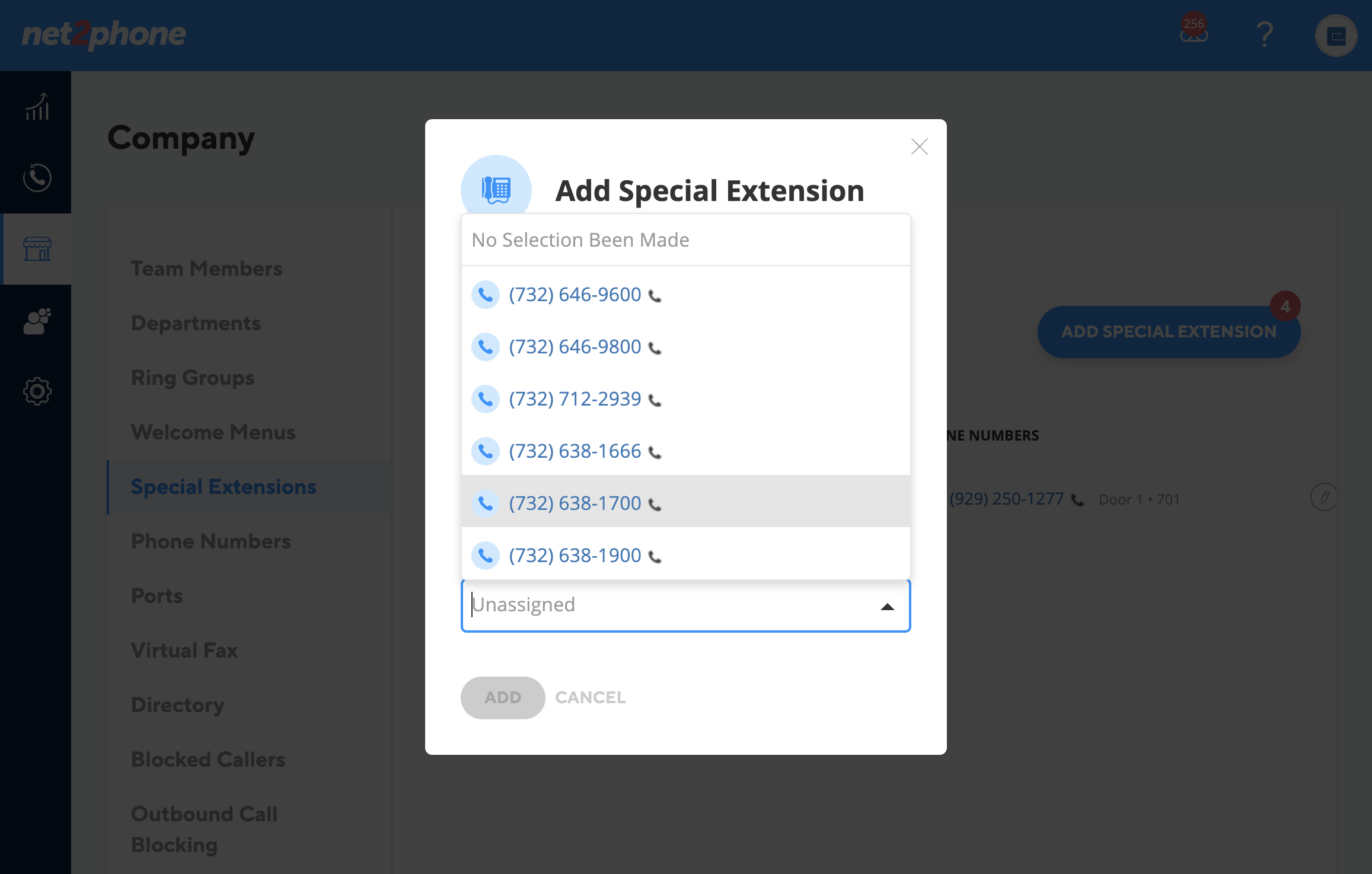
Task: Click the net2phone logo
Action: (x=104, y=34)
